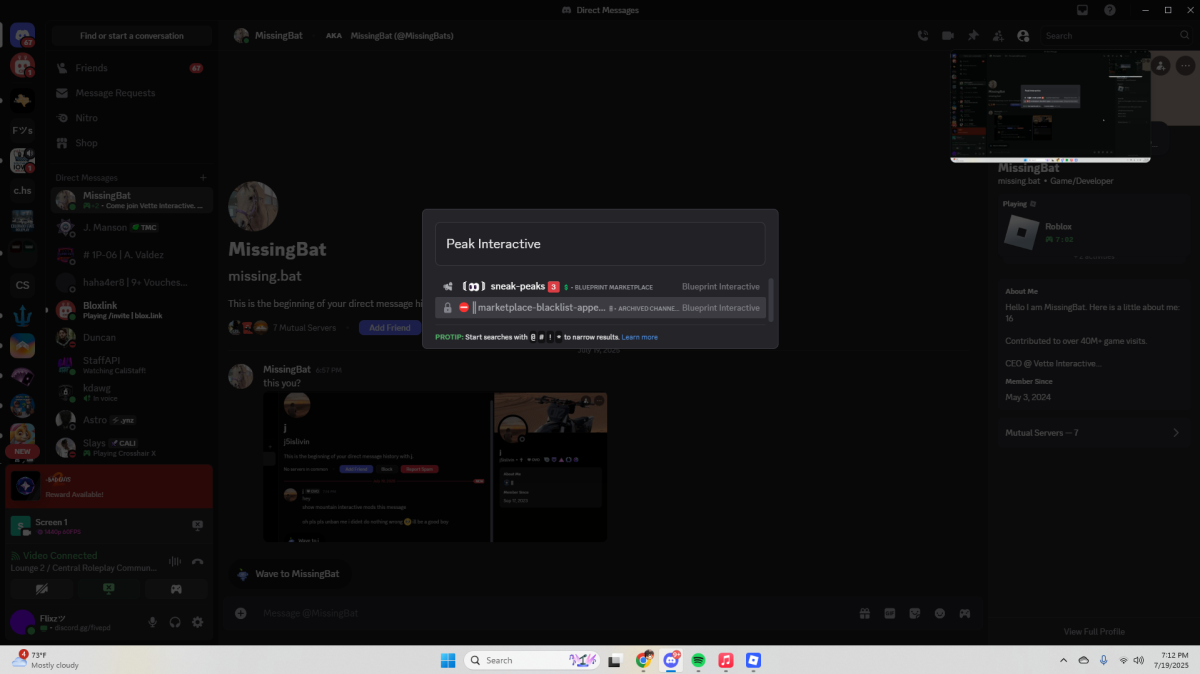Click the Peak Interactive search field
The width and height of the screenshot is (1200, 674).
[600, 244]
